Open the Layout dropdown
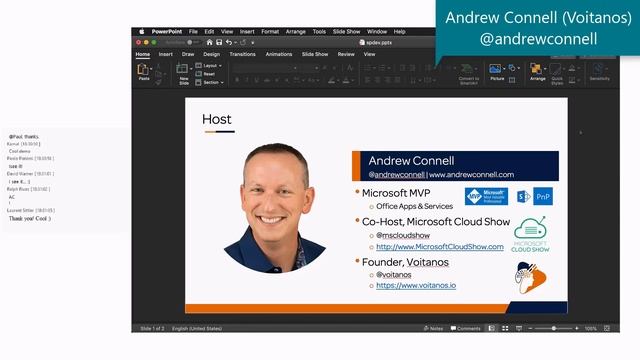Screen dimensions: 640x360 (209, 65)
